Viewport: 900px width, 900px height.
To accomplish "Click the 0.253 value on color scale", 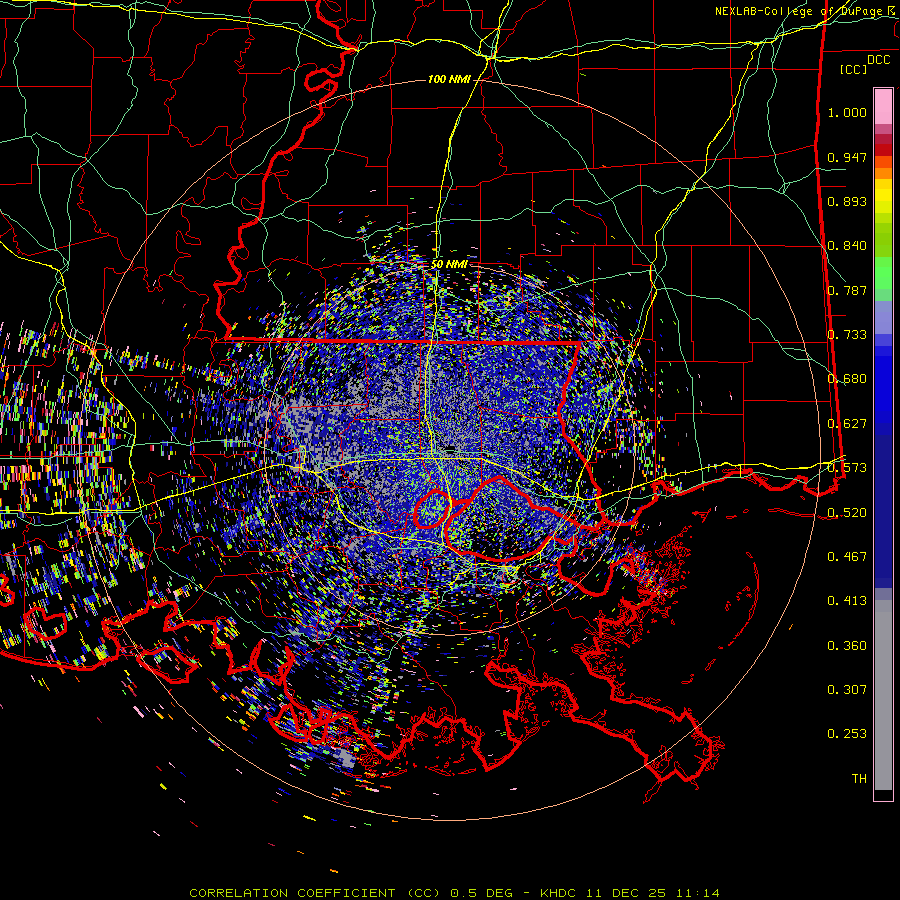I will click(x=847, y=734).
